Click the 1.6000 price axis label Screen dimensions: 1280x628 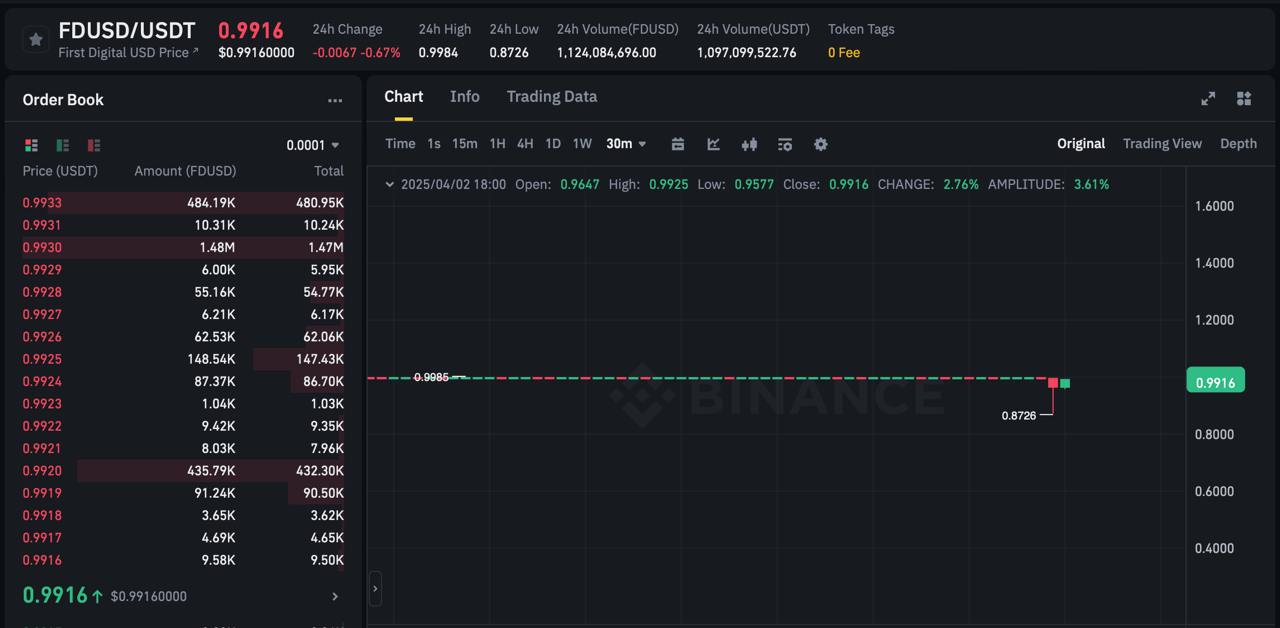(1215, 206)
